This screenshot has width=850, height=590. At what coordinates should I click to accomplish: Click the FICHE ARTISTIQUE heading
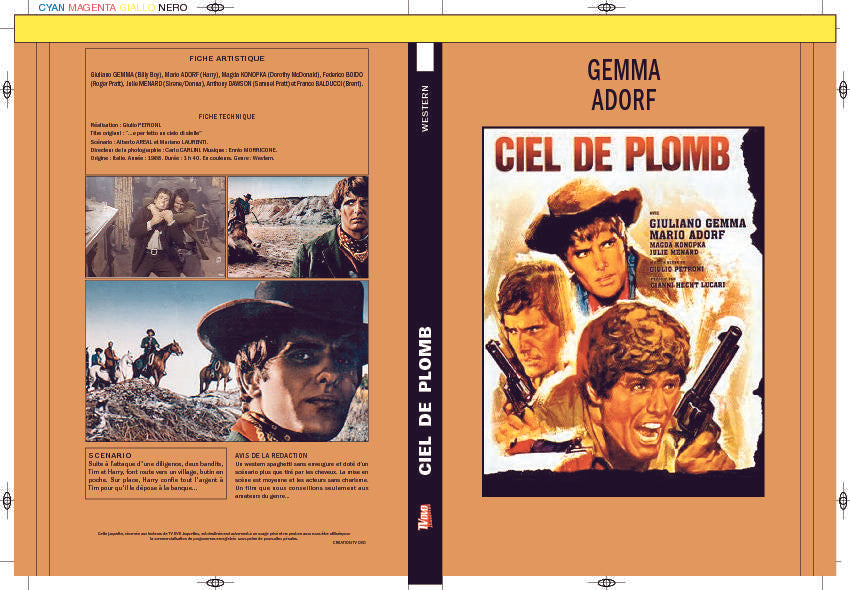[227, 59]
